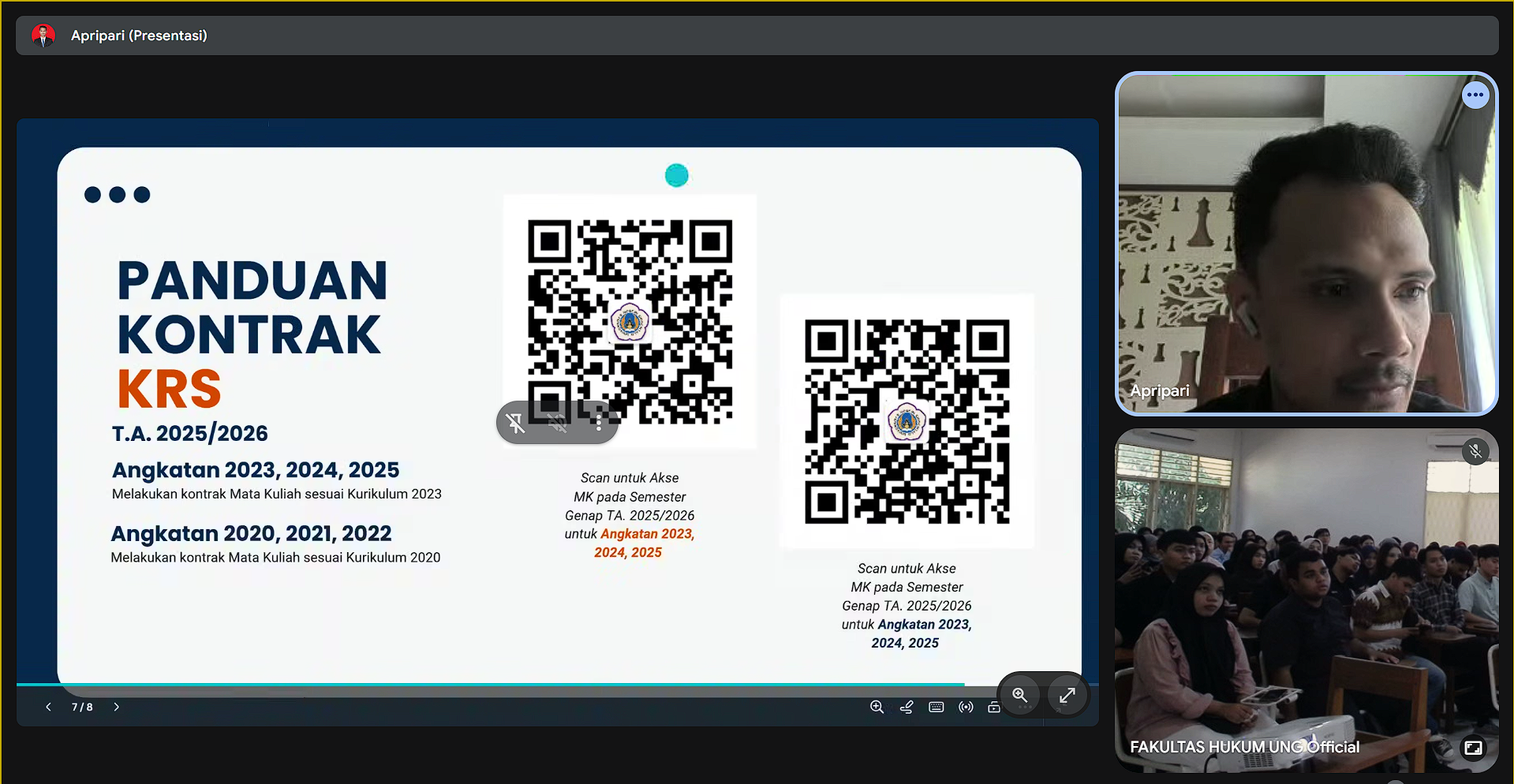Advance to next slide with right chevron
Screen dimensions: 1514x784
click(x=117, y=707)
